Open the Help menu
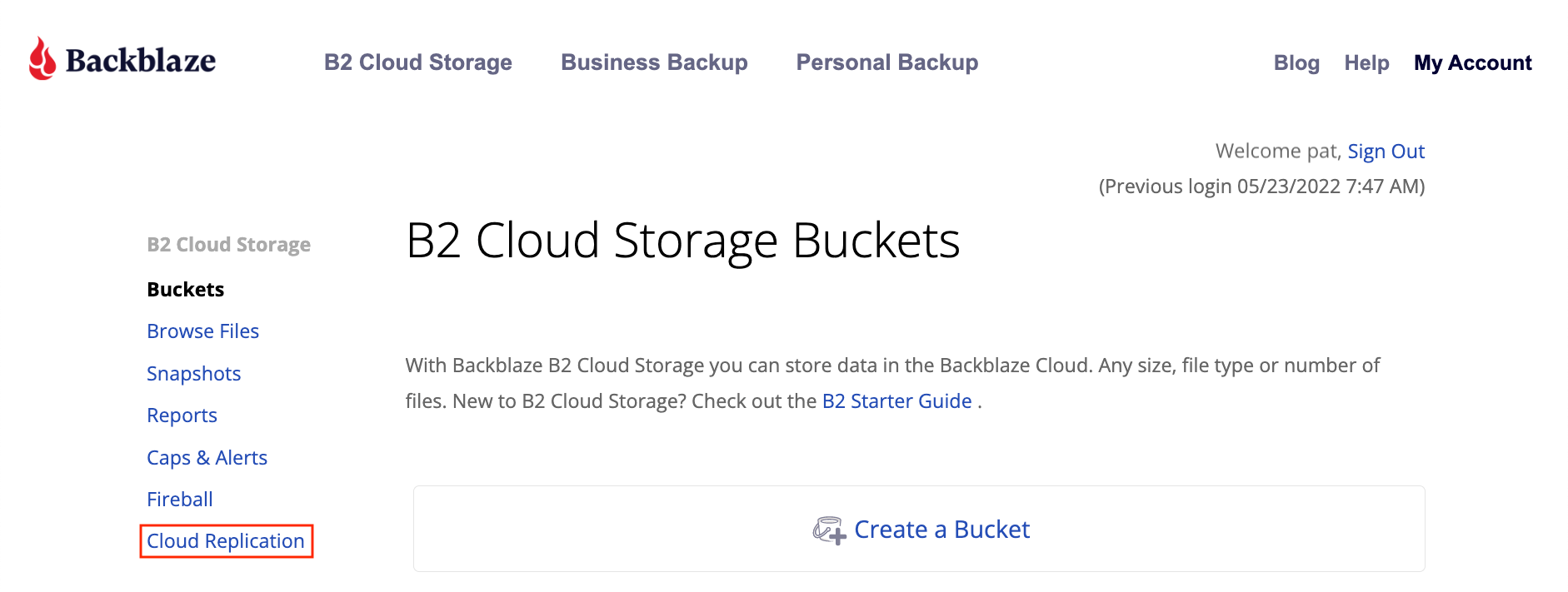This screenshot has width=1568, height=592. pyautogui.click(x=1366, y=62)
